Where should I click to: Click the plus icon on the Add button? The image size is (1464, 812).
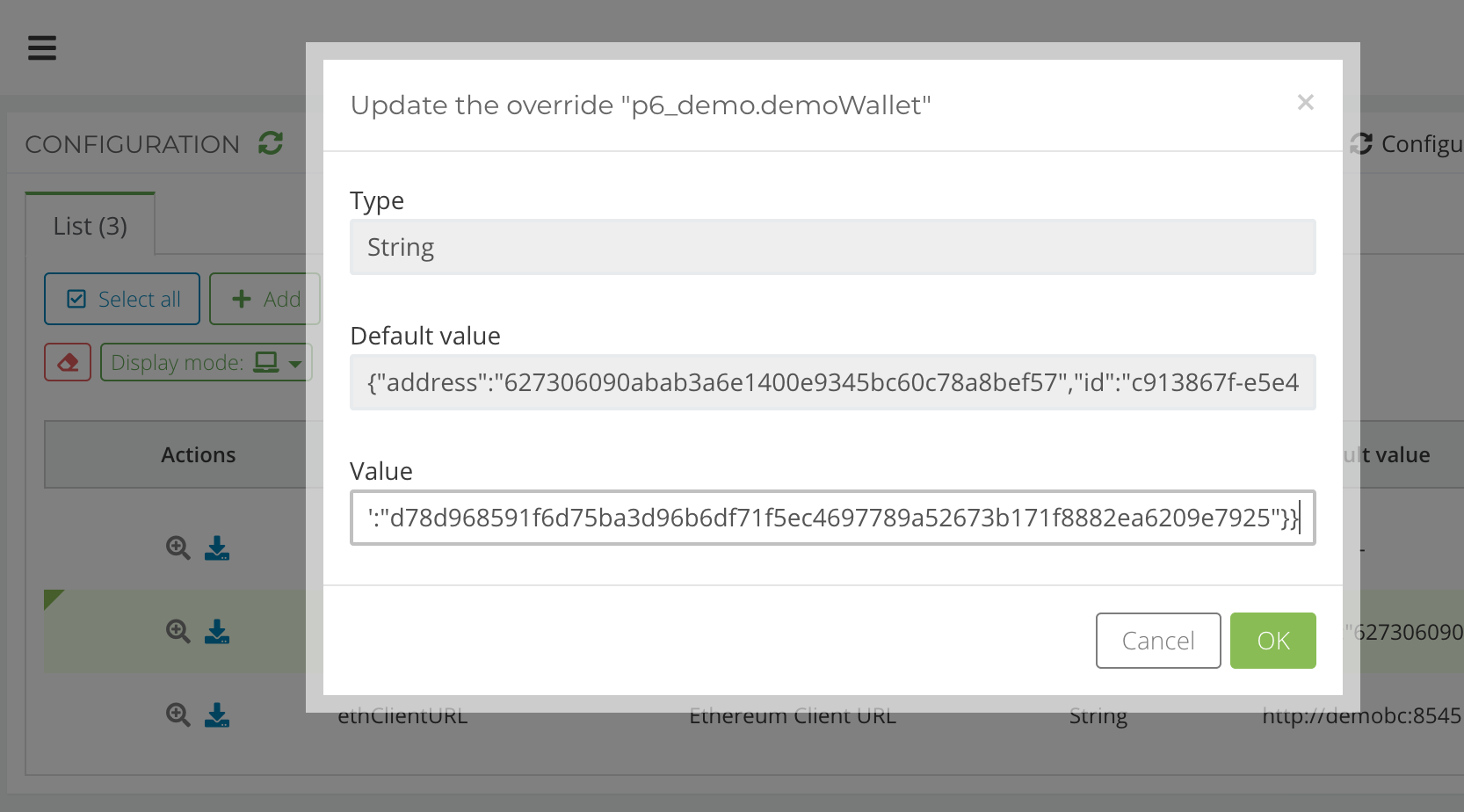click(241, 299)
